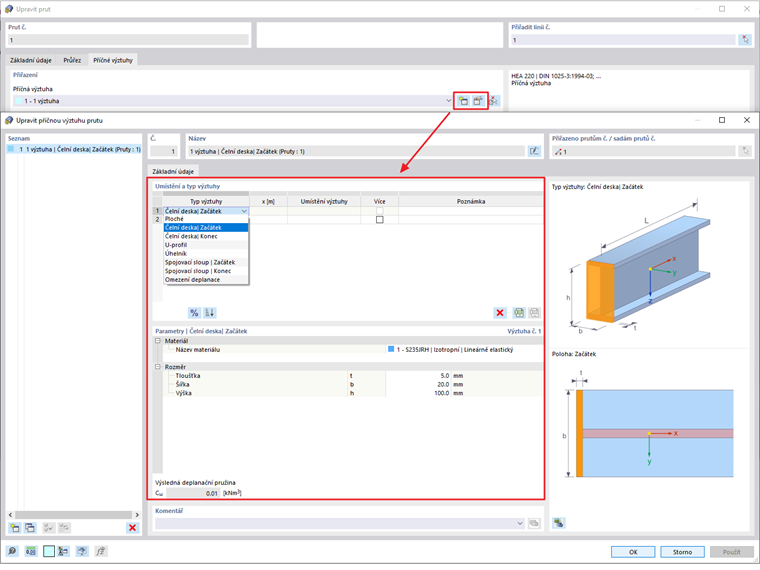
Task: Click the Název materiálu value cell
Action: tap(464, 349)
